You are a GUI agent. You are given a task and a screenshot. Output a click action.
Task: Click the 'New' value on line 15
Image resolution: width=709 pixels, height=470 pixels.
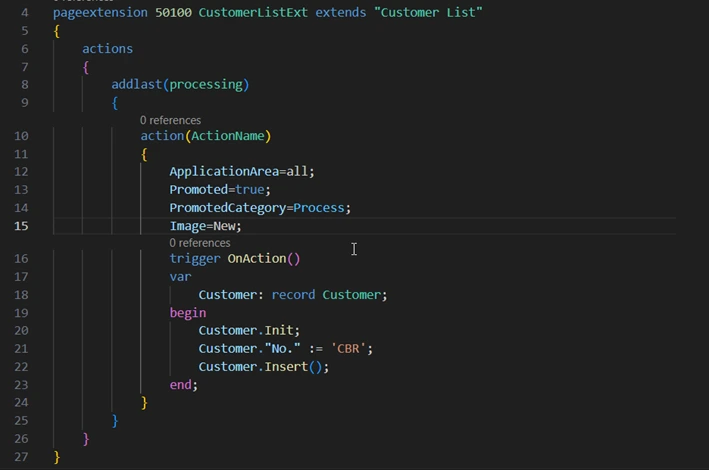coord(224,226)
